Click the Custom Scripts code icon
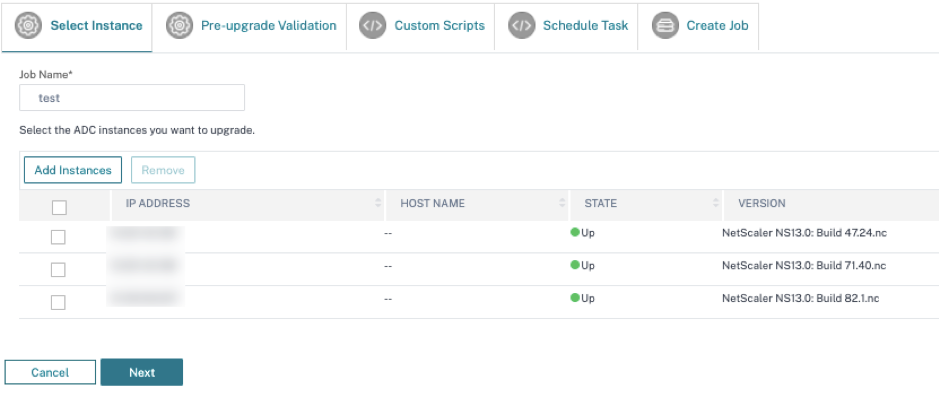 372,26
